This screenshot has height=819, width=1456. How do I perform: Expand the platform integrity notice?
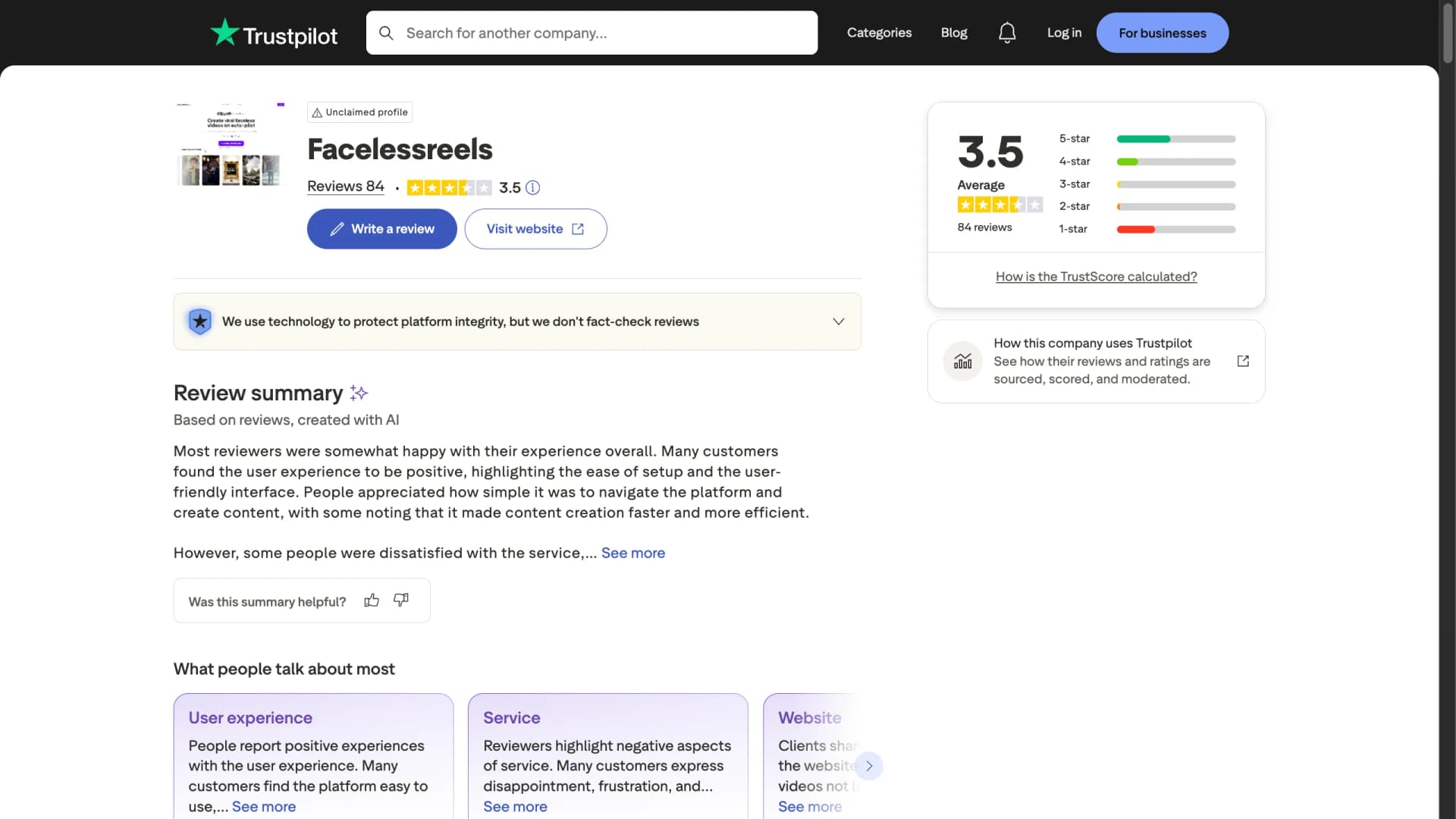click(x=839, y=321)
